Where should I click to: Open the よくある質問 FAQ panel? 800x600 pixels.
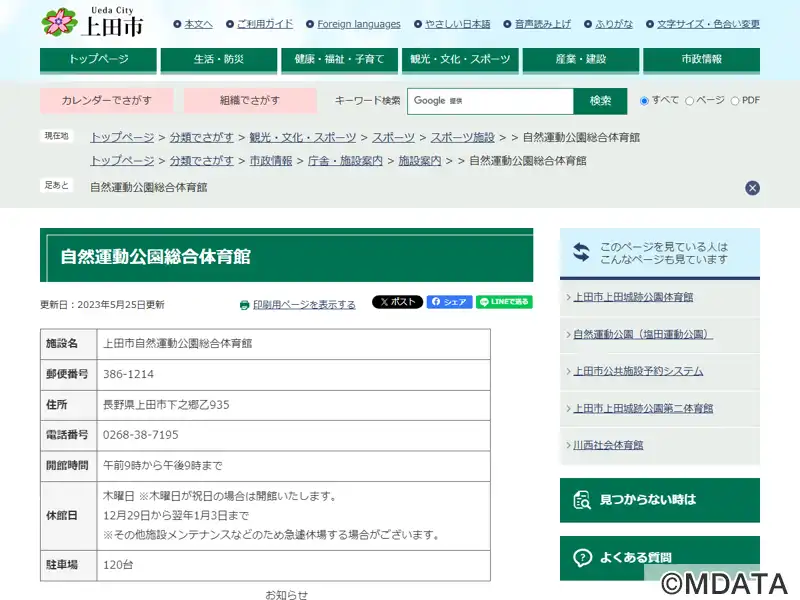coord(659,557)
